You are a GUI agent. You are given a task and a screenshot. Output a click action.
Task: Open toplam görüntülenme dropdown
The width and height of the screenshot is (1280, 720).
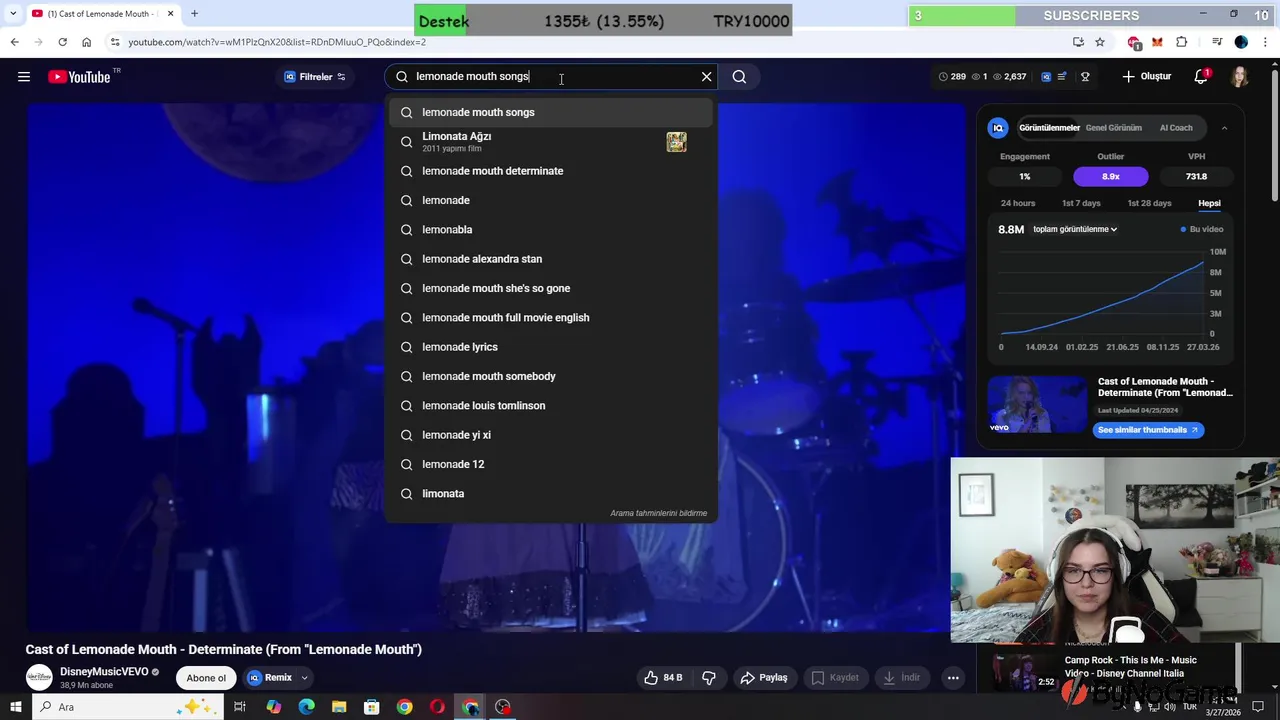pos(1075,229)
